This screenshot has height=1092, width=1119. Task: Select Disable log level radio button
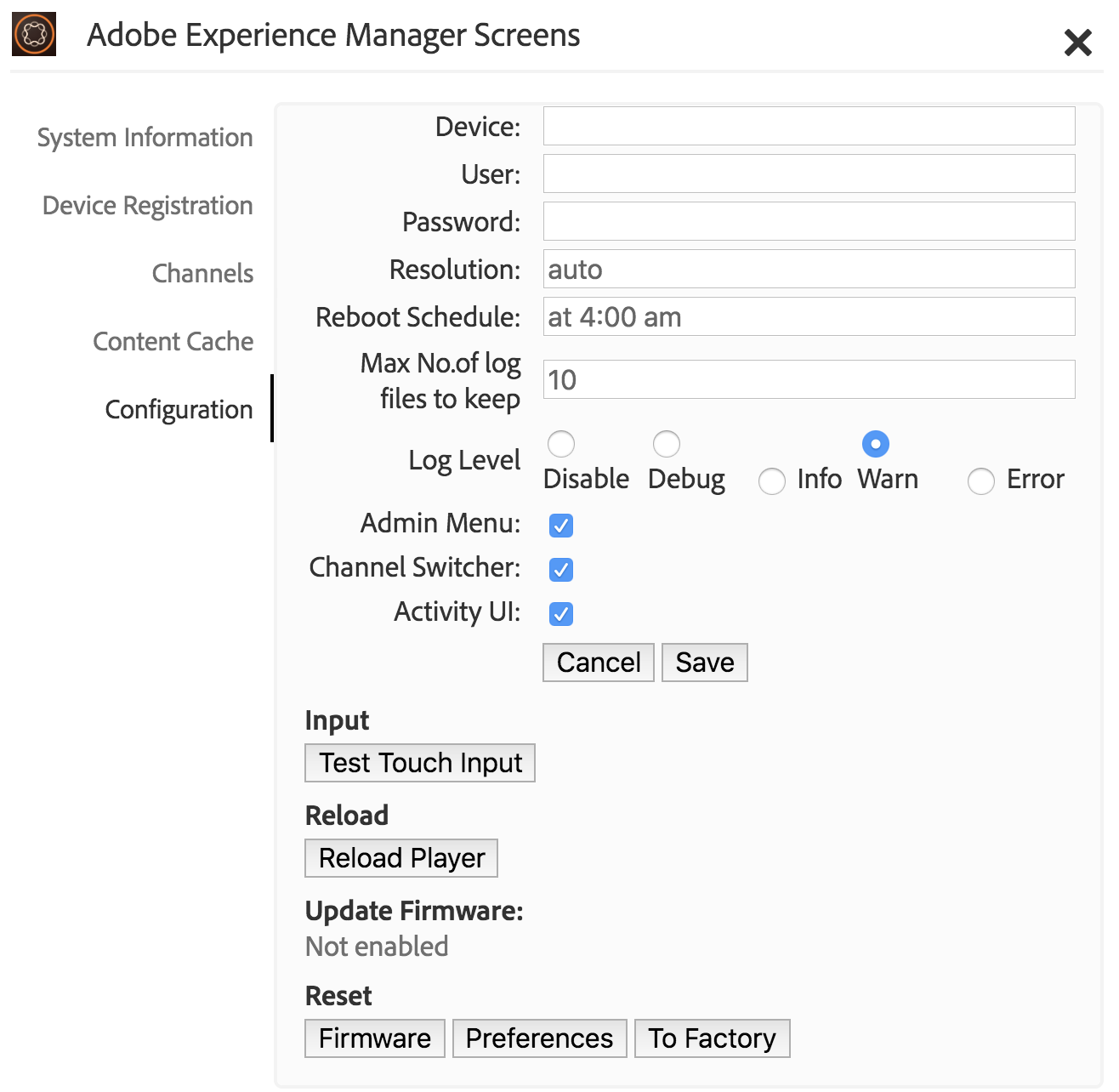tap(561, 444)
